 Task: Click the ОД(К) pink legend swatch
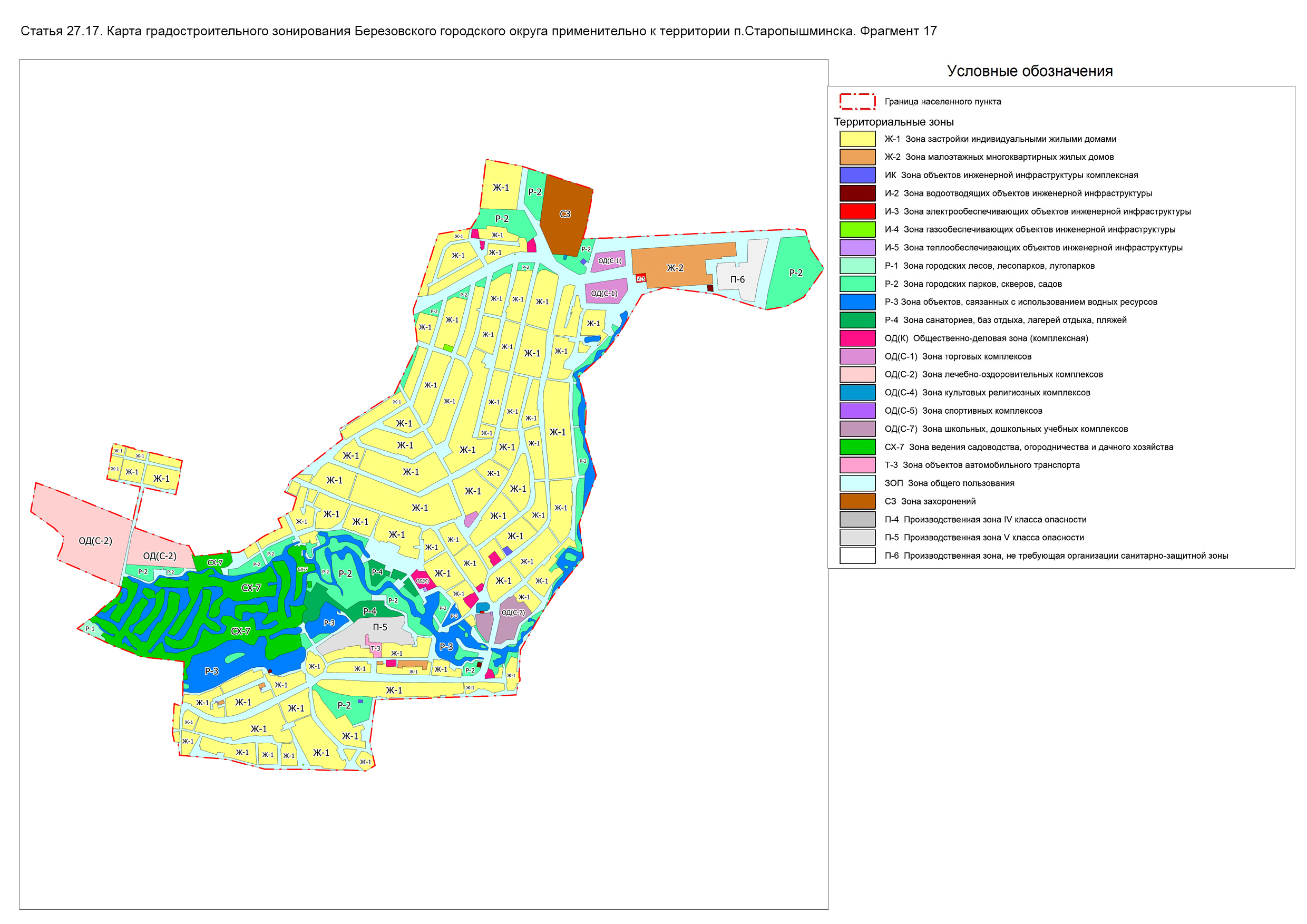857,338
